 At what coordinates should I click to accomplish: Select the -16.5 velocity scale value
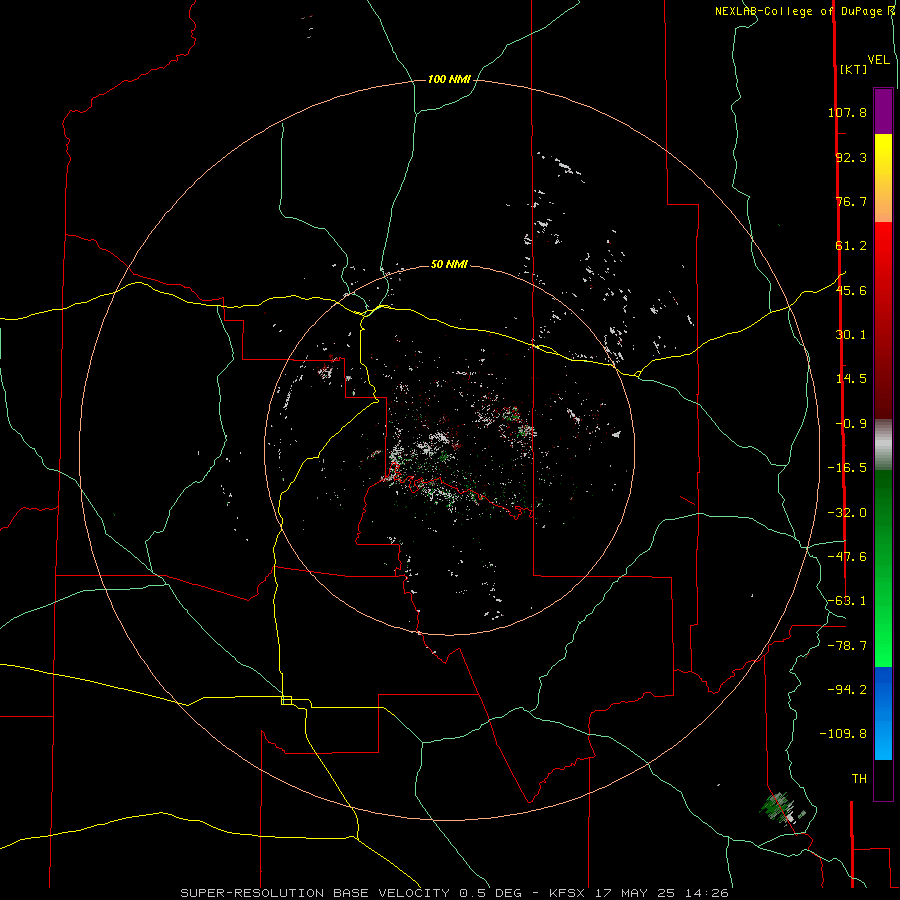[x=847, y=468]
